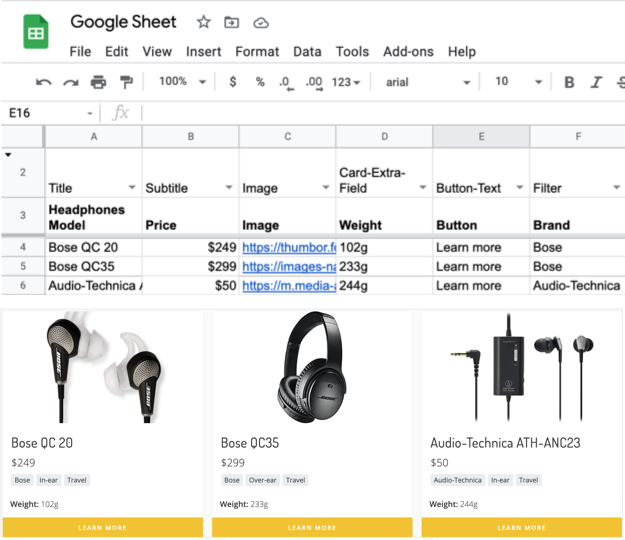This screenshot has height=540, width=625.
Task: Expand the Title column filter dropdown
Action: (x=132, y=188)
